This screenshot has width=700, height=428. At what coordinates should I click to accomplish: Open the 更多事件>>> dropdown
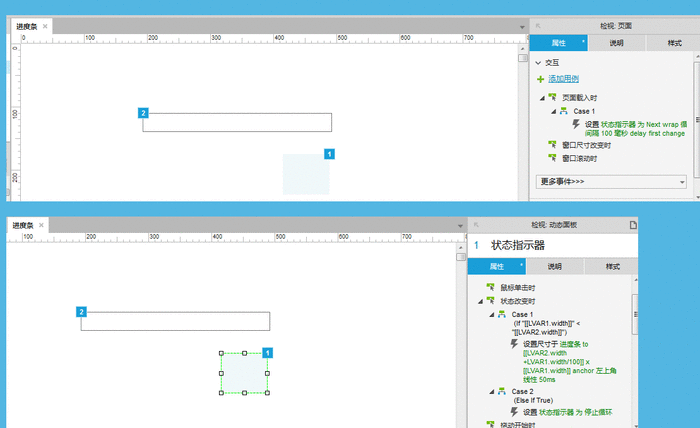click(x=611, y=182)
